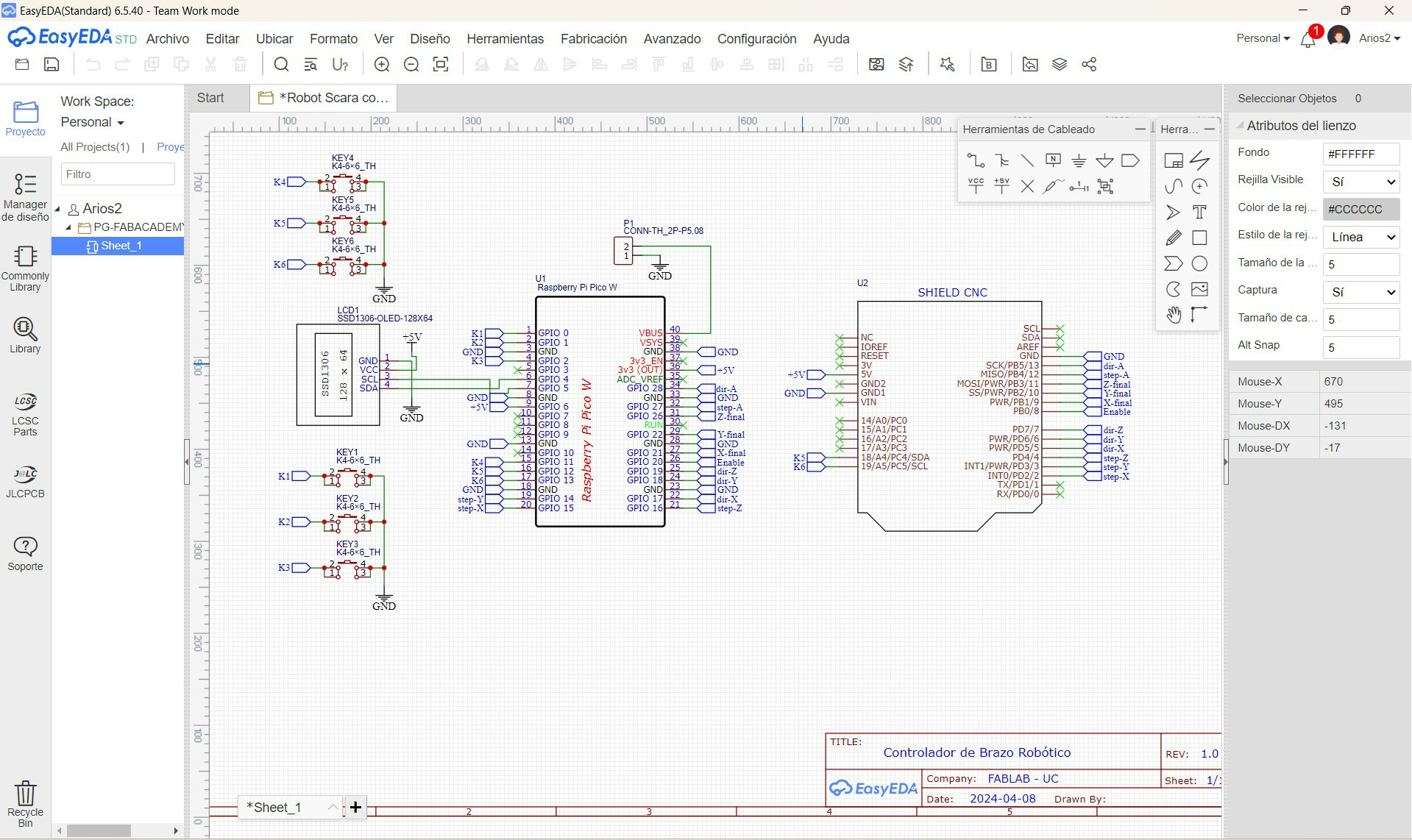The width and height of the screenshot is (1412, 840).
Task: Collapse the Atributos del lienzo section
Action: 1241,126
